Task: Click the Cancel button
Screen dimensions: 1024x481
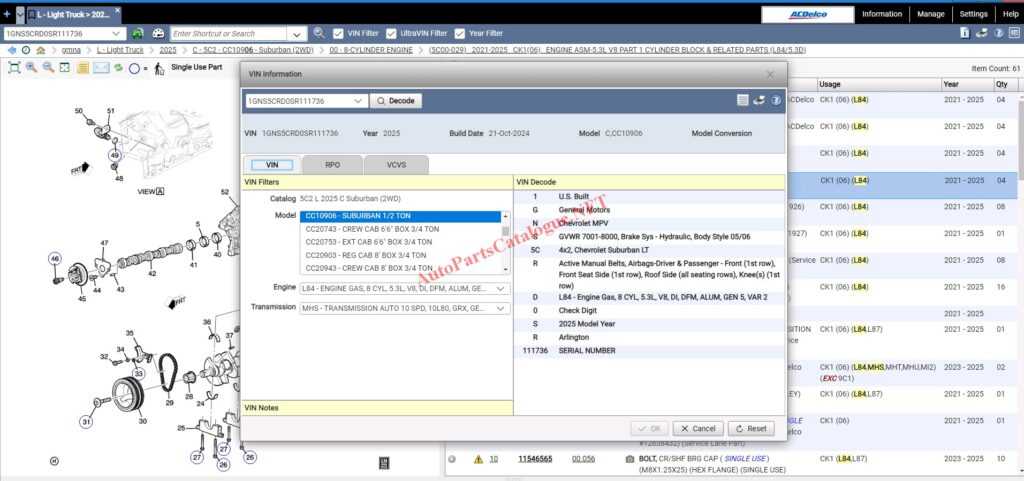Action: click(x=698, y=429)
